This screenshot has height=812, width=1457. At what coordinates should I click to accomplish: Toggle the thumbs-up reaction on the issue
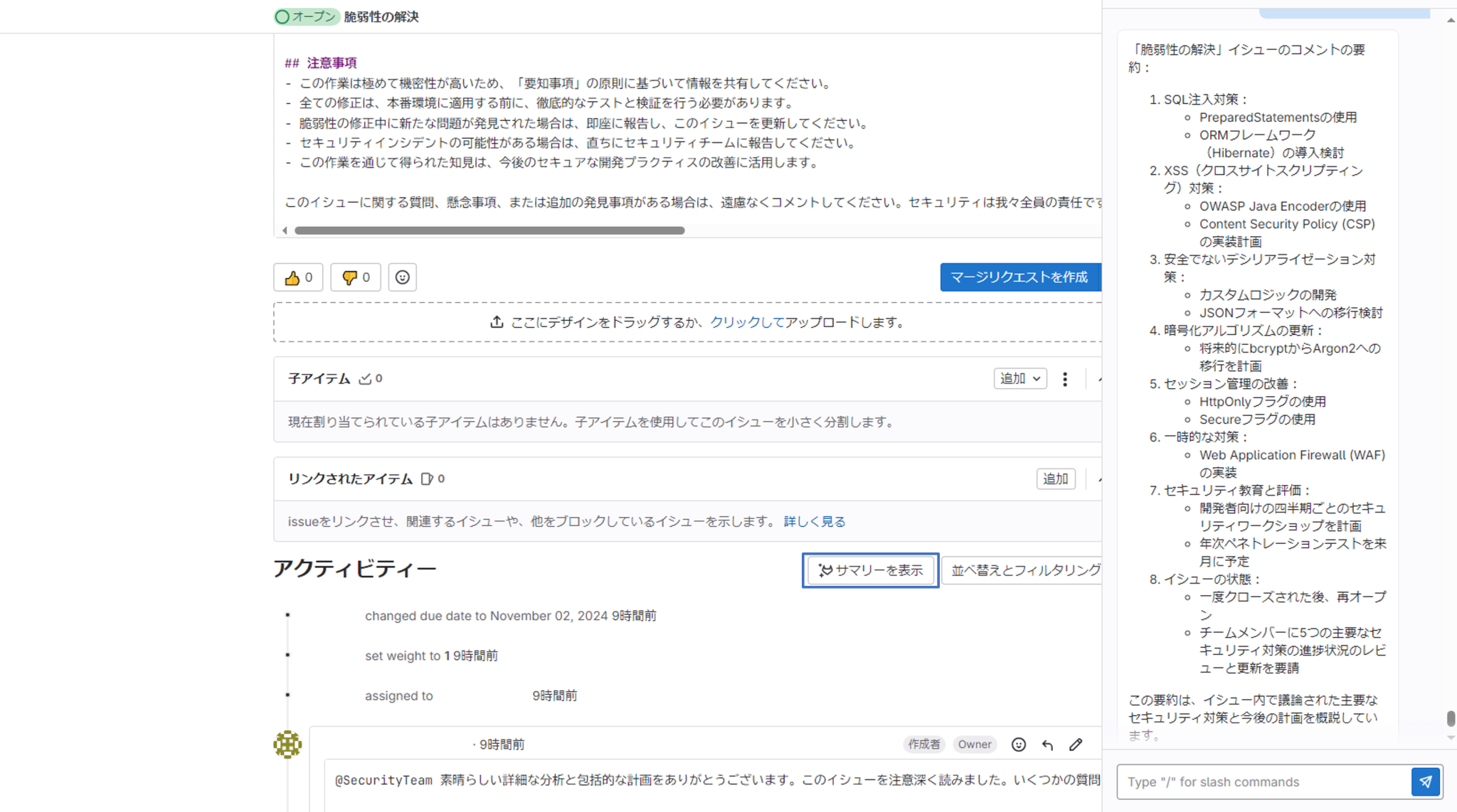pyautogui.click(x=298, y=277)
